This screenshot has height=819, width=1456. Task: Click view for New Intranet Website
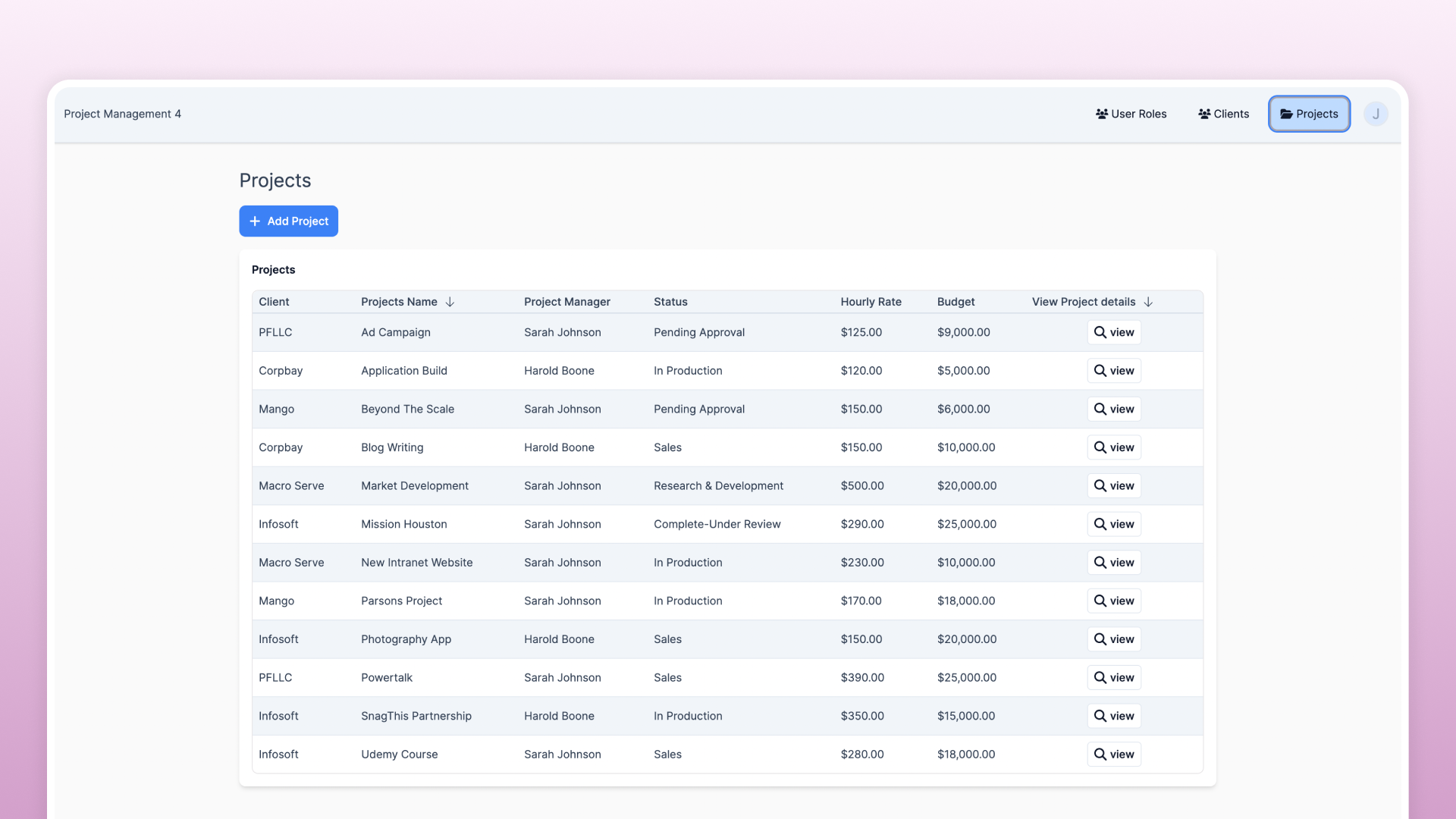[1113, 563]
